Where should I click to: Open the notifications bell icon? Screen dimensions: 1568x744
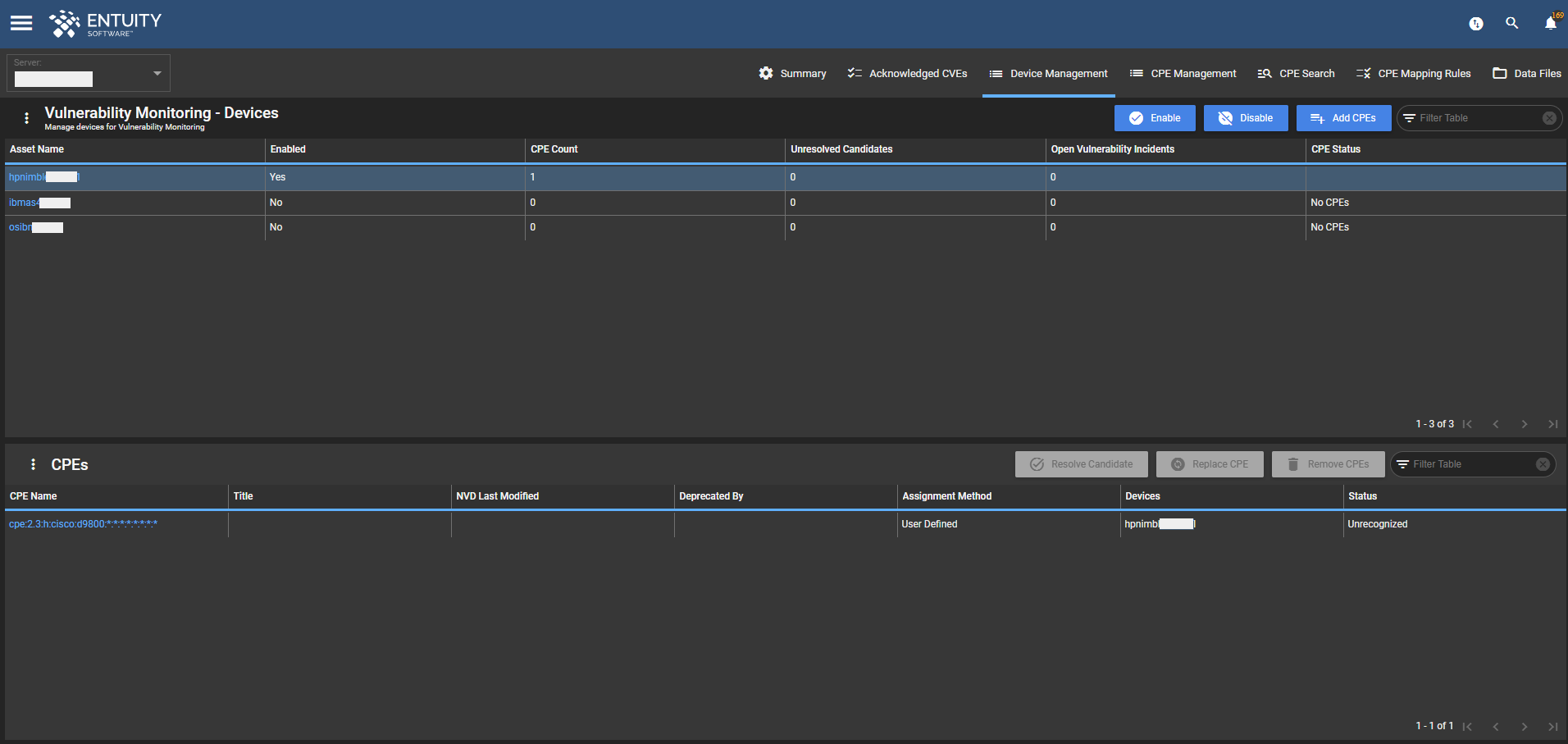click(1551, 23)
